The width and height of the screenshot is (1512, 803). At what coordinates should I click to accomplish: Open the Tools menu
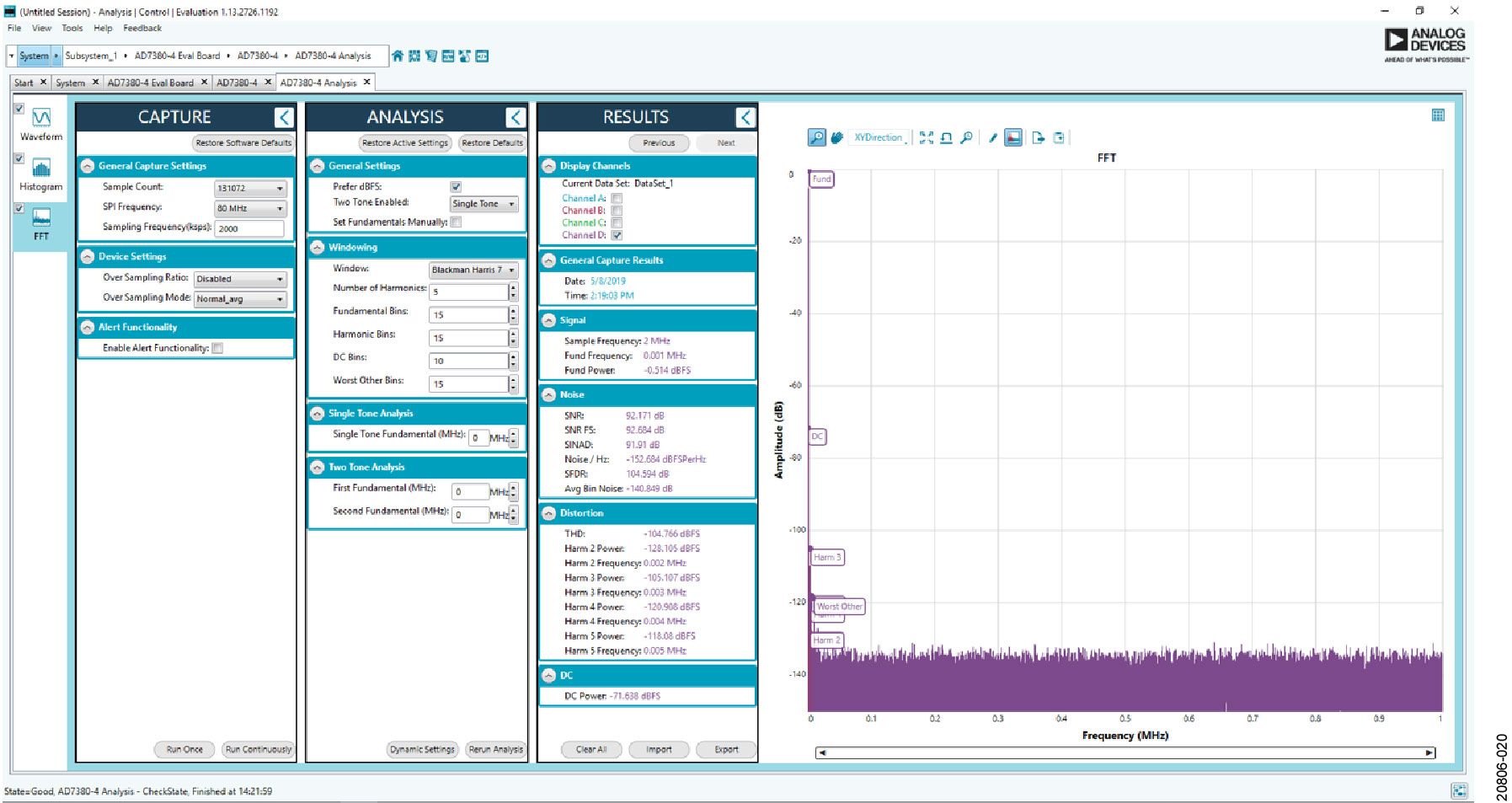point(72,28)
